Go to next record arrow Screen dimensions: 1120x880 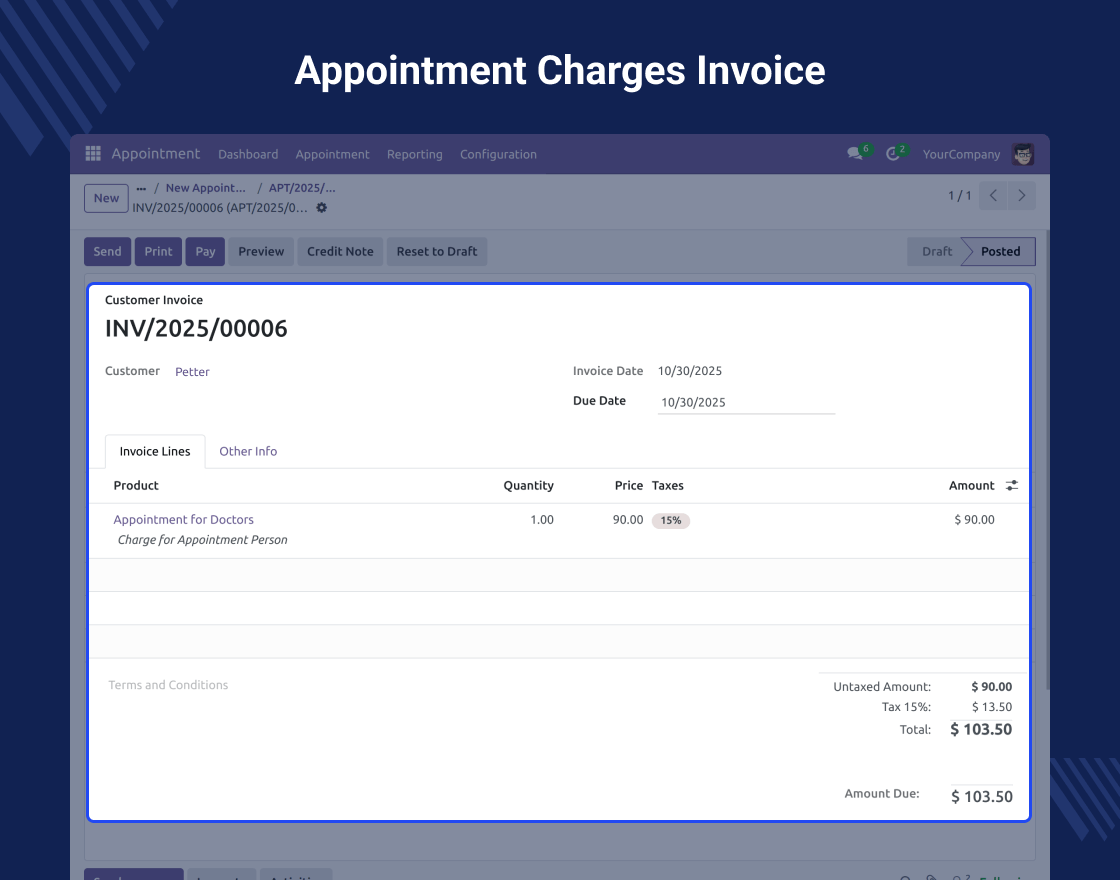(x=1021, y=196)
